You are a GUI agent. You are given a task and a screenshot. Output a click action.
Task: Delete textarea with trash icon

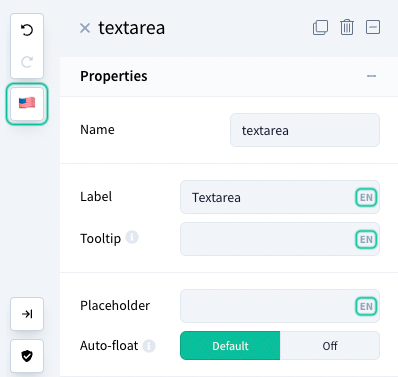347,27
